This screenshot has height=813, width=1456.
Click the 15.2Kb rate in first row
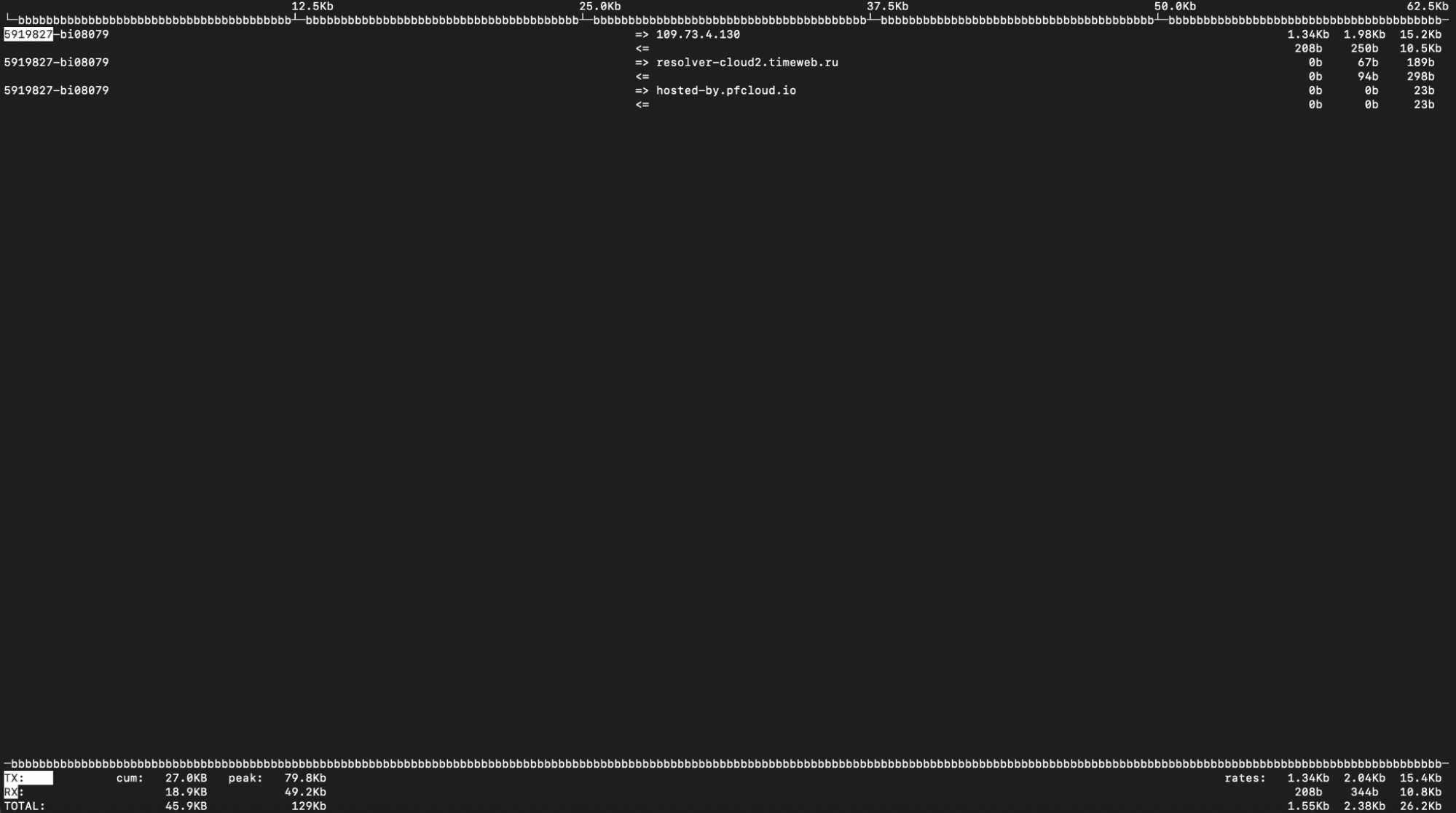click(x=1420, y=34)
